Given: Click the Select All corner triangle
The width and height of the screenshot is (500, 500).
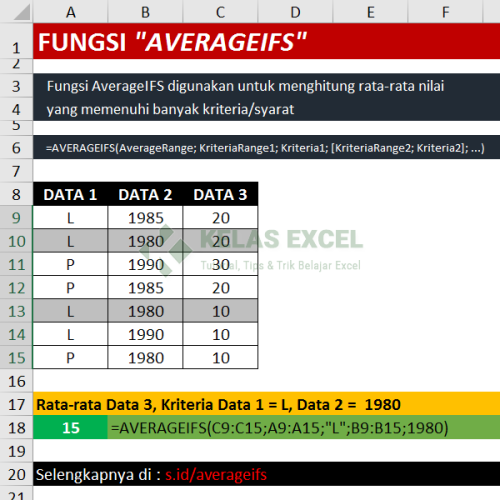Looking at the screenshot, I should pos(22,13).
